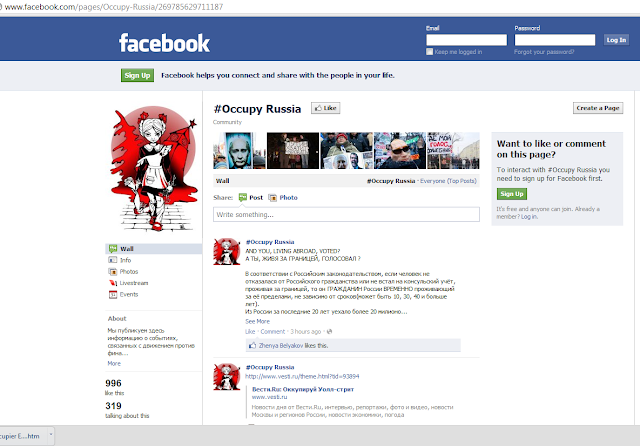This screenshot has width=640, height=446.
Task: Open the downloaded .htm file in download bar
Action: coord(20,436)
